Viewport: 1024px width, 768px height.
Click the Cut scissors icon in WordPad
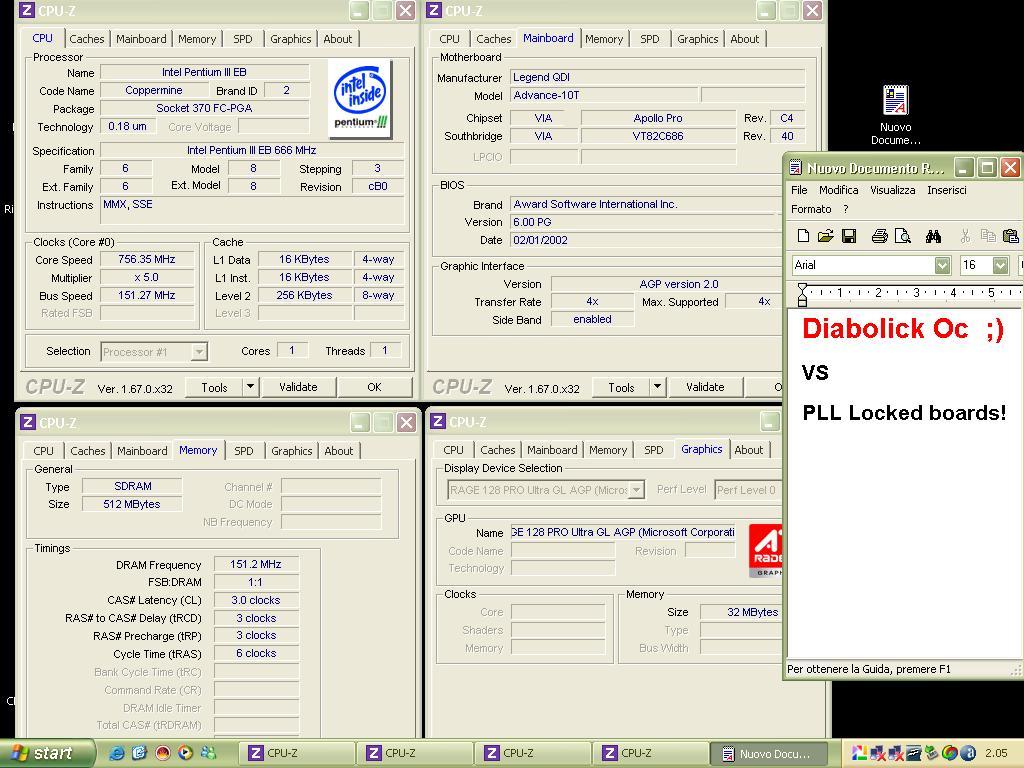pyautogui.click(x=965, y=236)
